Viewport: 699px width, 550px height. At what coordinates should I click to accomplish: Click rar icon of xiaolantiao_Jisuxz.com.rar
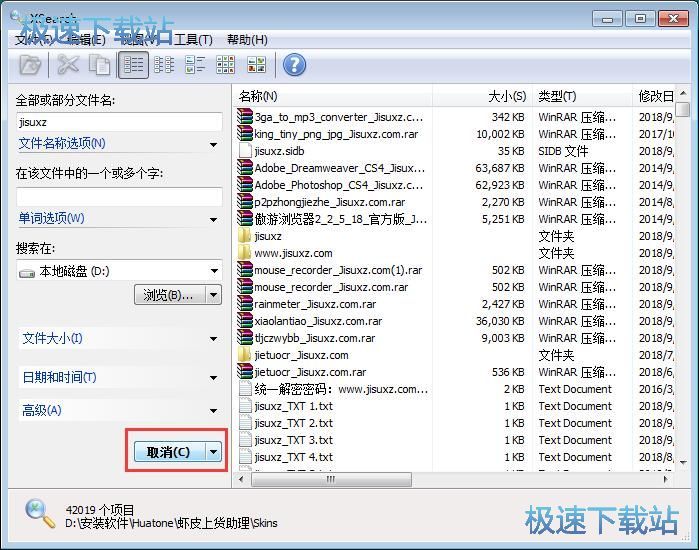click(x=245, y=320)
